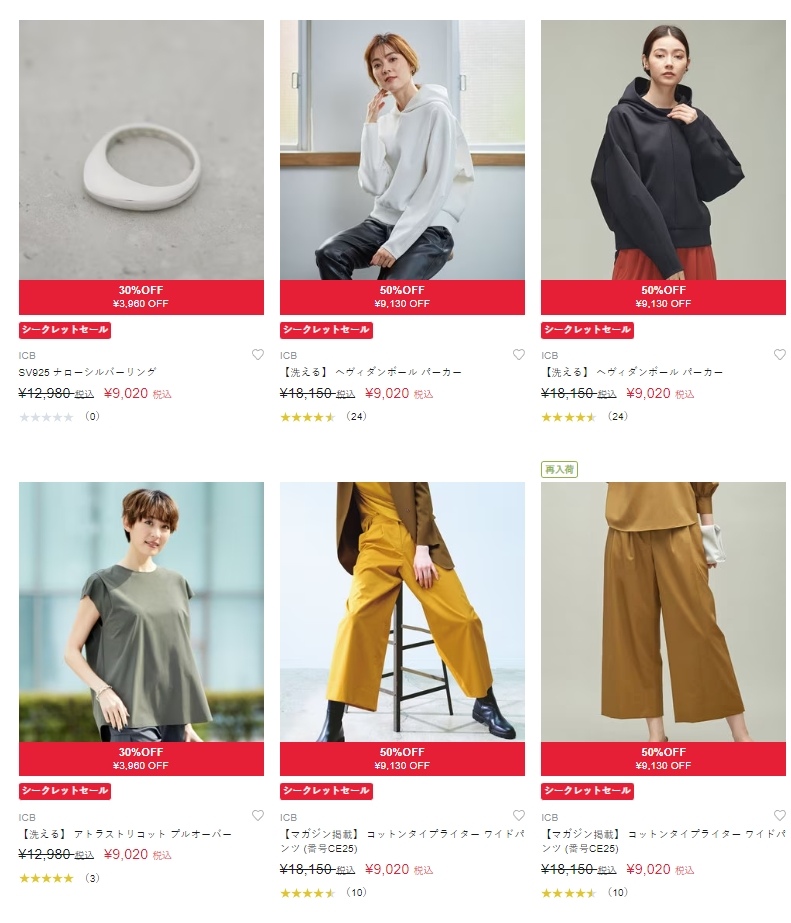Image resolution: width=791 pixels, height=923 pixels.
Task: Open the アトラストリコット プルオーバー title link
Action: coord(125,834)
